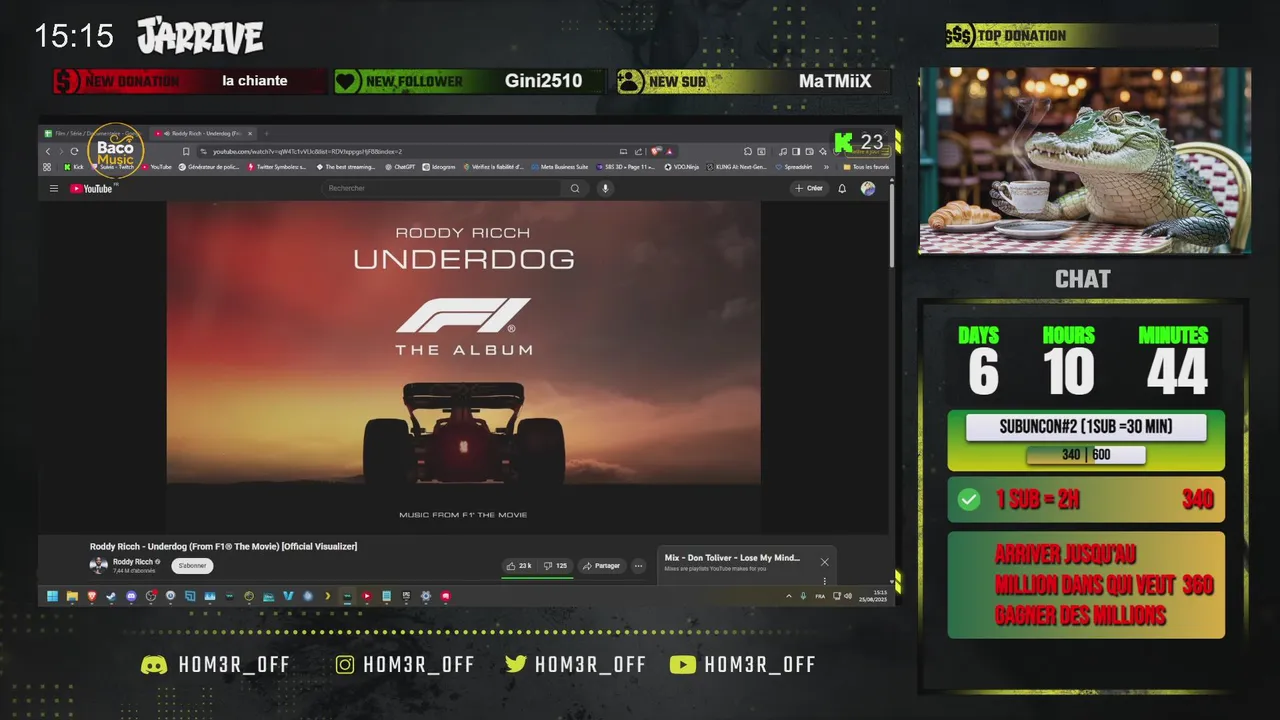Open the Spreadshirt bookmark
The image size is (1280, 720).
(794, 167)
